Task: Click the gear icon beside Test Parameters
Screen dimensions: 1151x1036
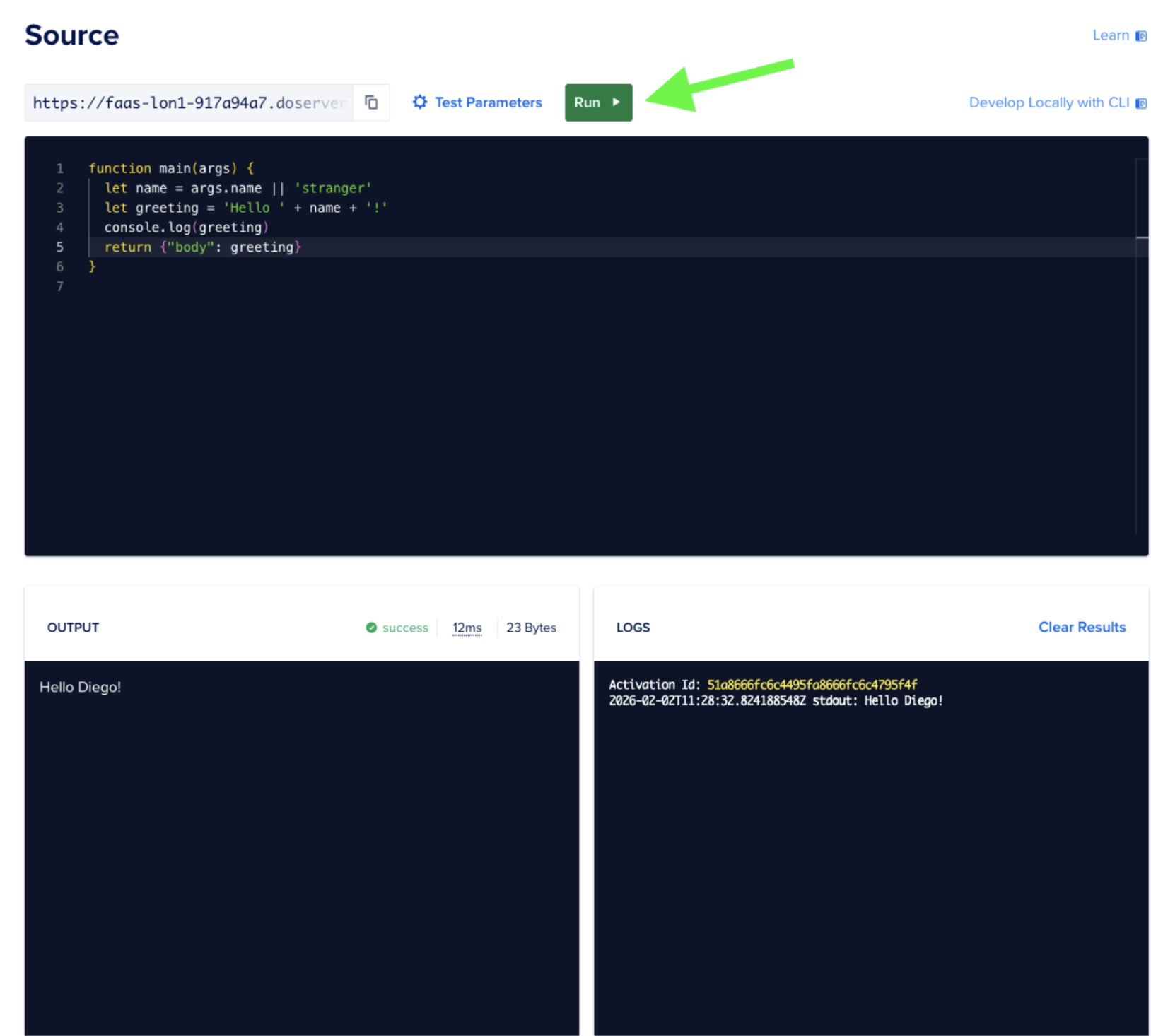Action: click(420, 102)
